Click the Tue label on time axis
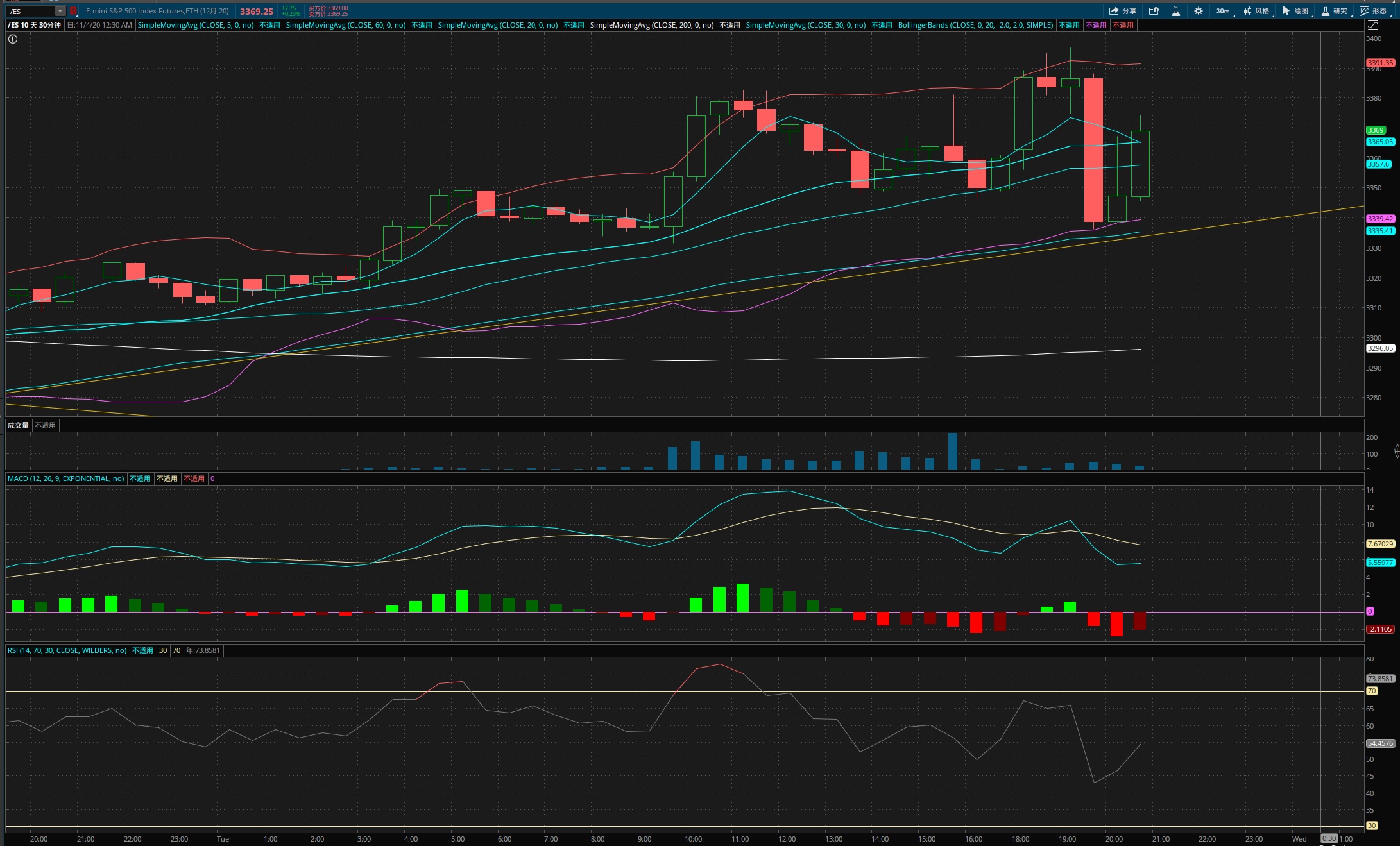 coord(223,838)
